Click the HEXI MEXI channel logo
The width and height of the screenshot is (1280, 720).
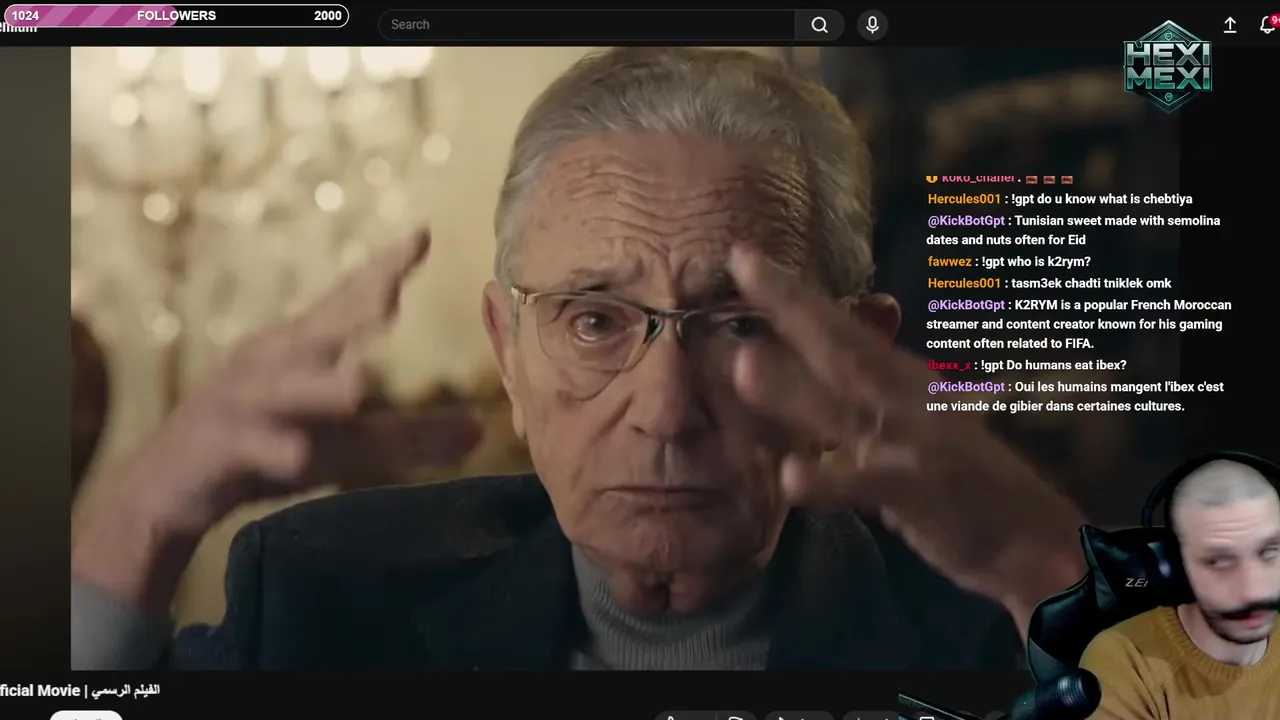click(x=1167, y=67)
